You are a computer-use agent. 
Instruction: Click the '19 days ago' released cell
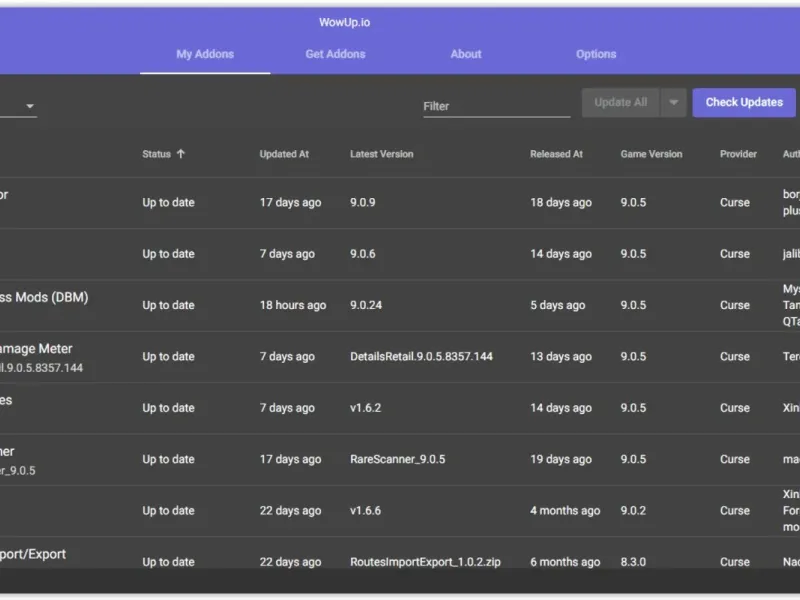pyautogui.click(x=561, y=459)
